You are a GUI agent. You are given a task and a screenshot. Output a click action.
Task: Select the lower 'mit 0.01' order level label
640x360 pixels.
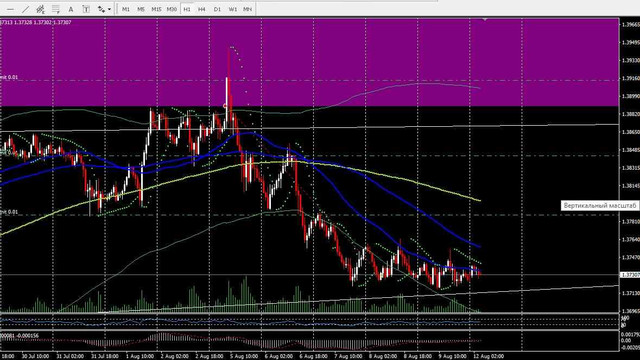9,212
